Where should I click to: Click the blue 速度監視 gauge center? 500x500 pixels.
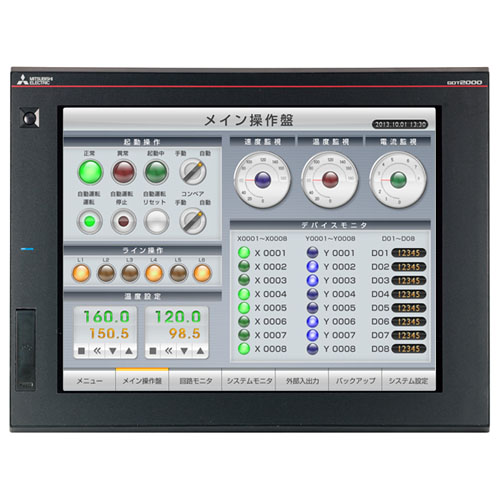click(x=263, y=180)
